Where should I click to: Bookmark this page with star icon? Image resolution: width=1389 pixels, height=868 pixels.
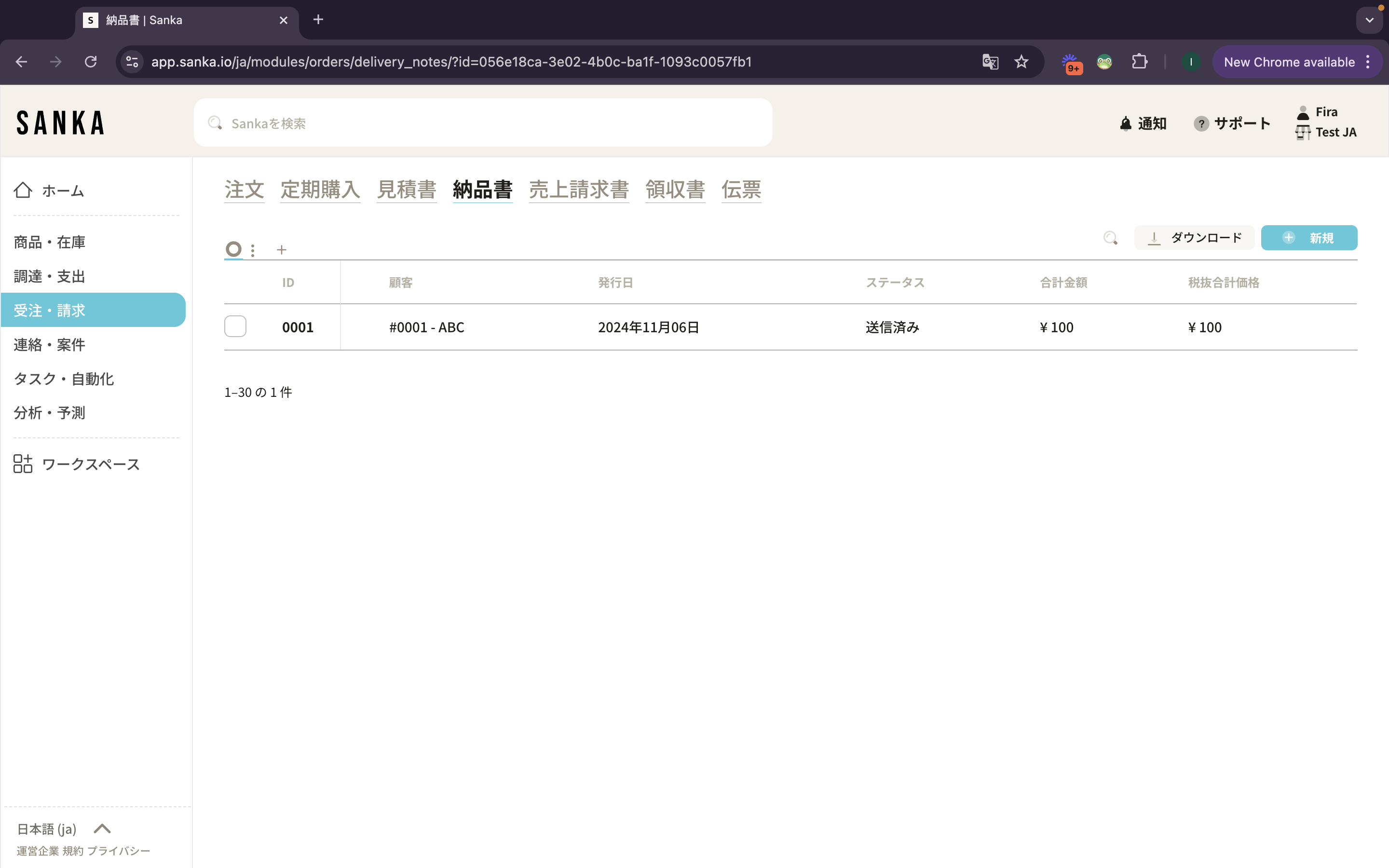(x=1021, y=62)
